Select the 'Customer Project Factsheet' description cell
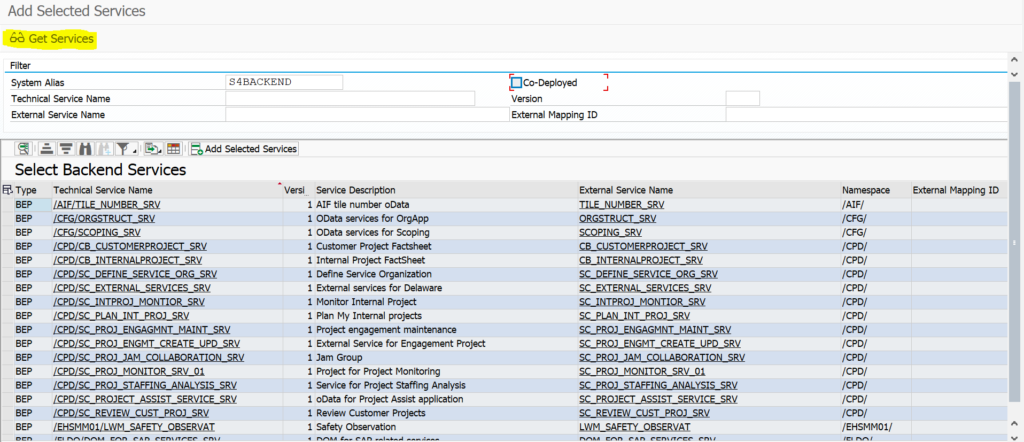Image resolution: width=1024 pixels, height=442 pixels. pyautogui.click(x=445, y=246)
